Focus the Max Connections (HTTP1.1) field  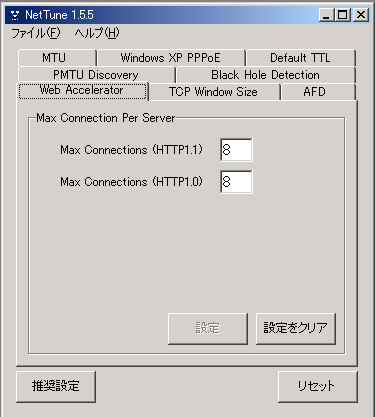(x=236, y=150)
